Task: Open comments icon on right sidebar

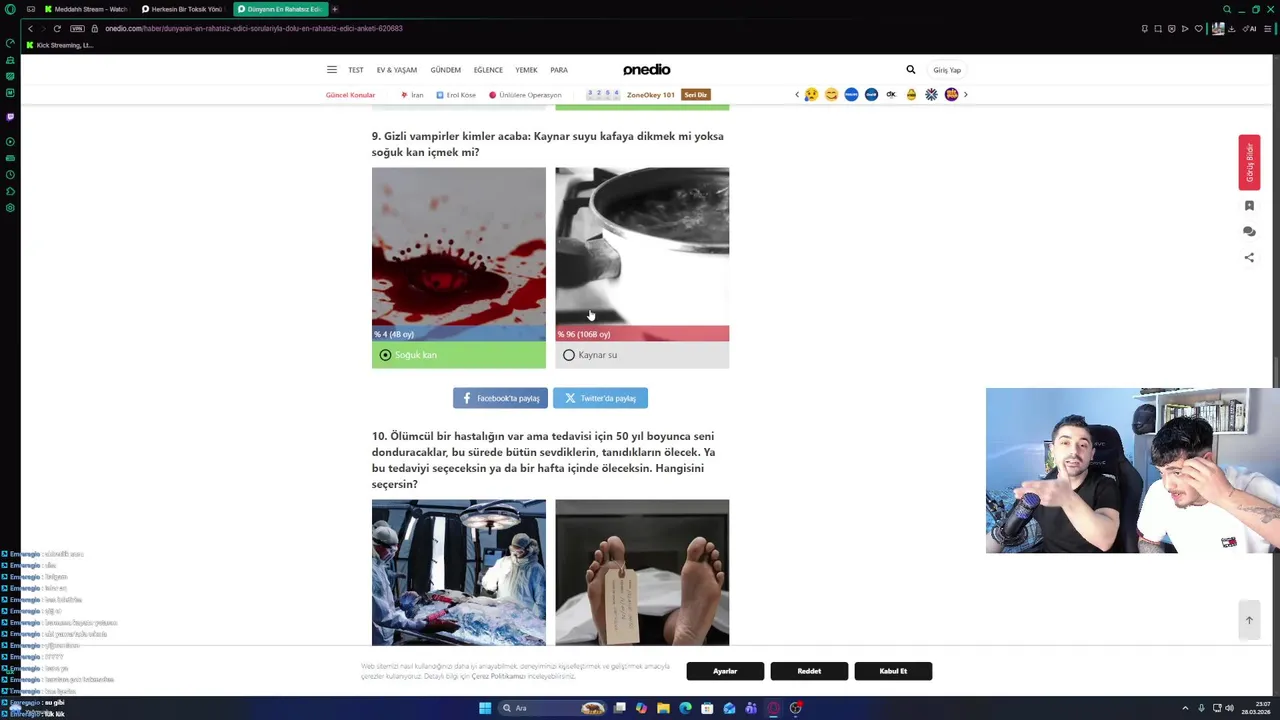Action: tap(1249, 231)
